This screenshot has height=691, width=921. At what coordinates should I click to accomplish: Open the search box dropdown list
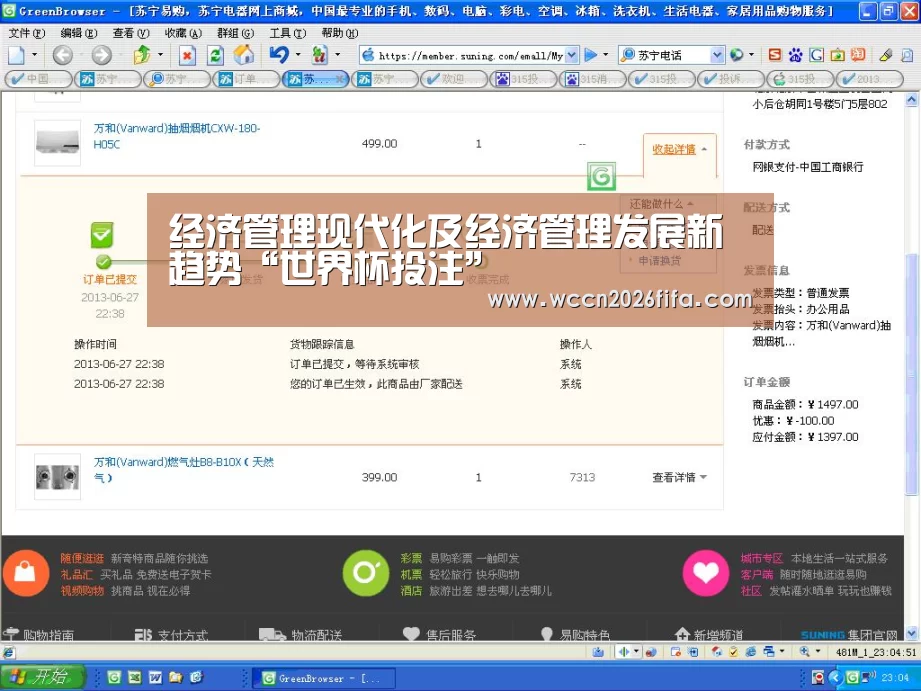[x=717, y=55]
